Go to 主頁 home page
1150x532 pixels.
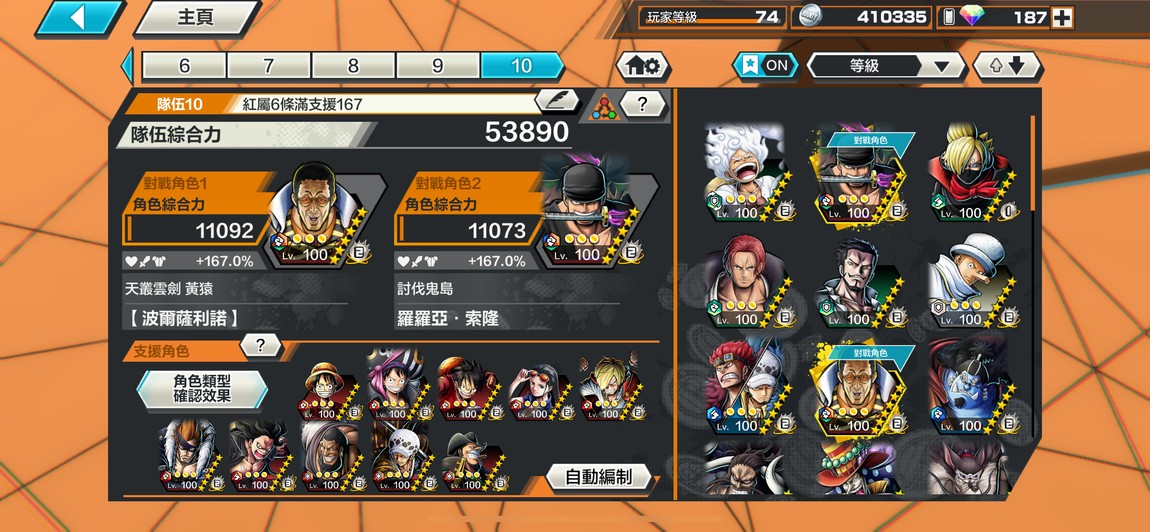[x=197, y=18]
